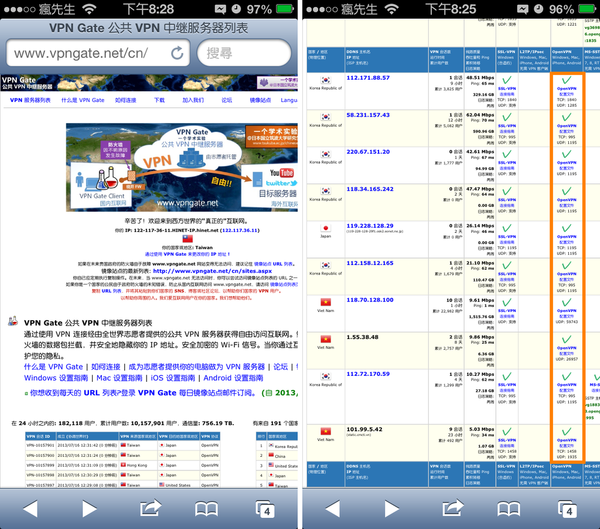Tap the reload button in the address bar
The height and width of the screenshot is (529, 600).
click(x=176, y=52)
